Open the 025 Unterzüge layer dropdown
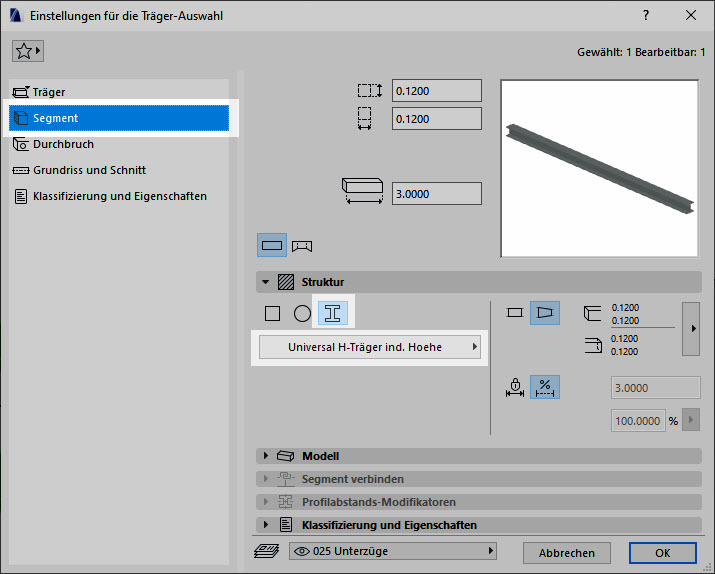 point(393,551)
